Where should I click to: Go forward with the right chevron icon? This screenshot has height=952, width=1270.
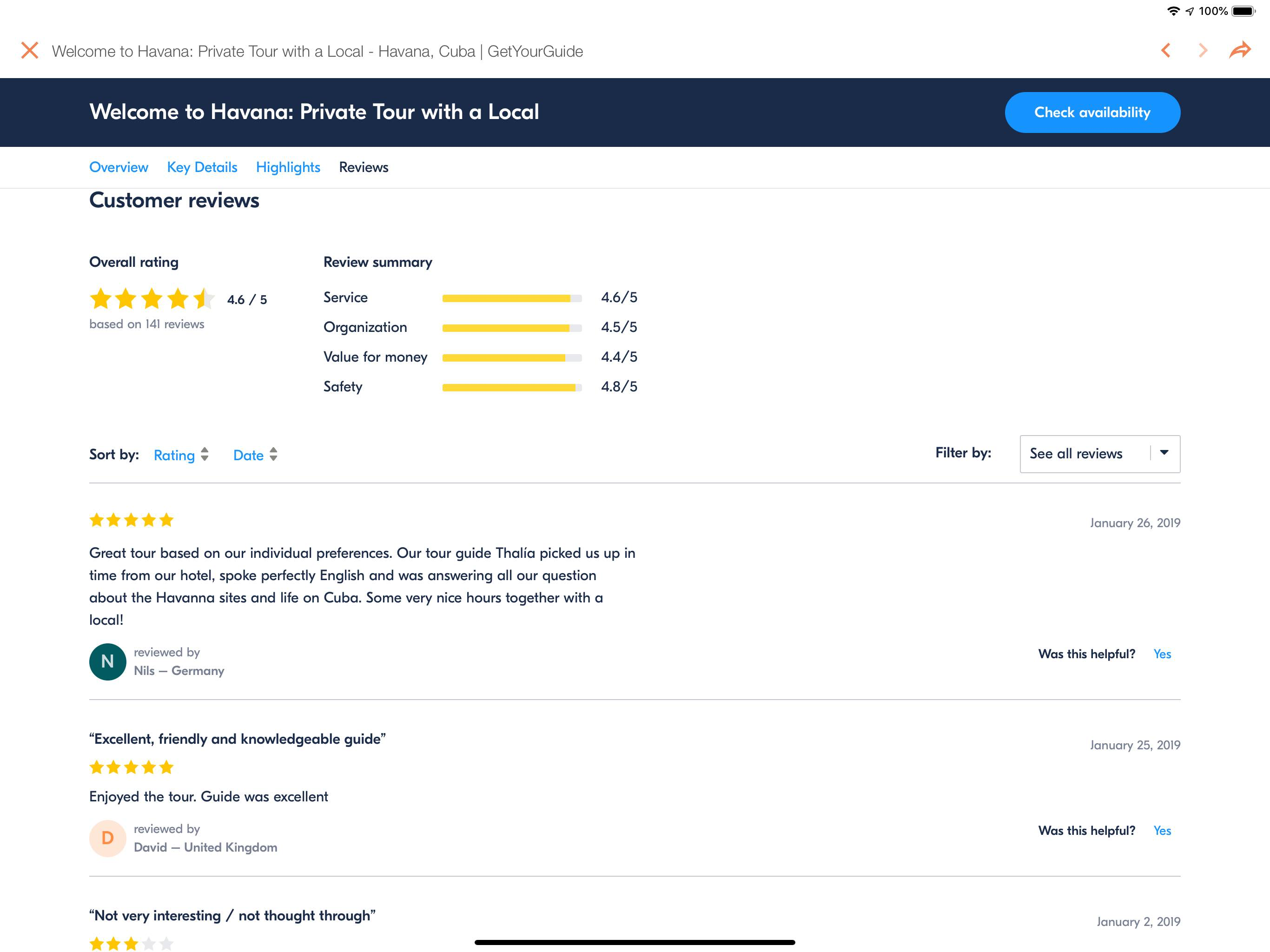(1203, 51)
